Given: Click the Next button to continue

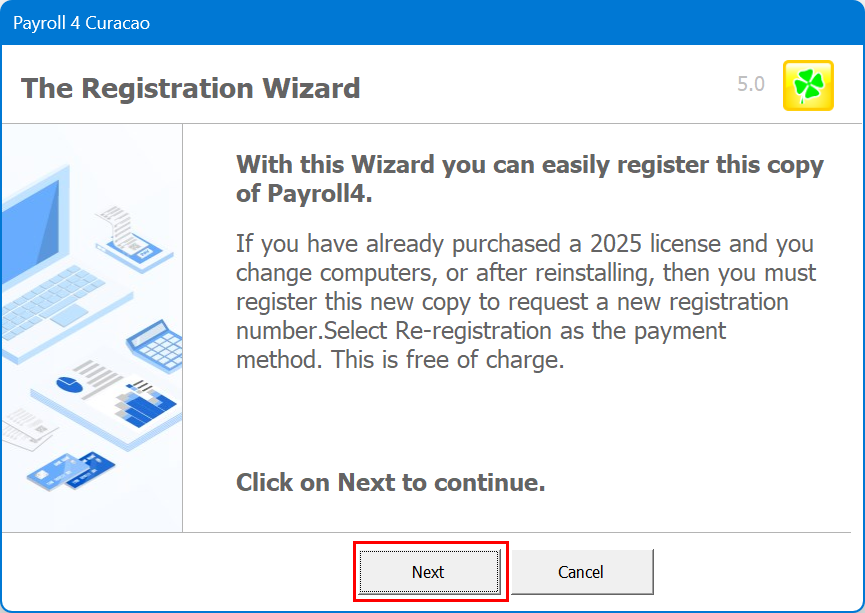Looking at the screenshot, I should [428, 572].
